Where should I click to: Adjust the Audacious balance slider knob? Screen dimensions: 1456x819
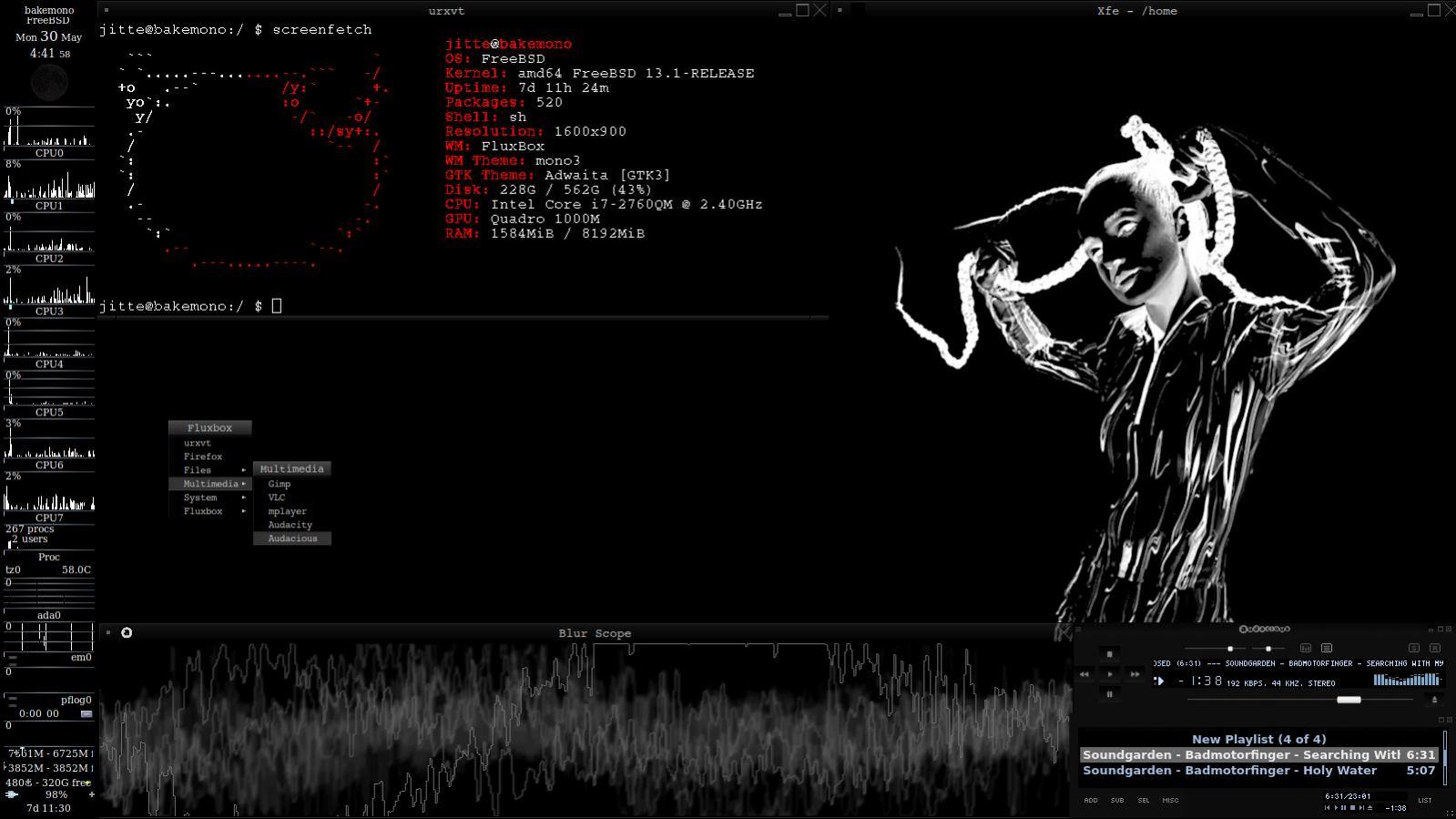point(1268,649)
